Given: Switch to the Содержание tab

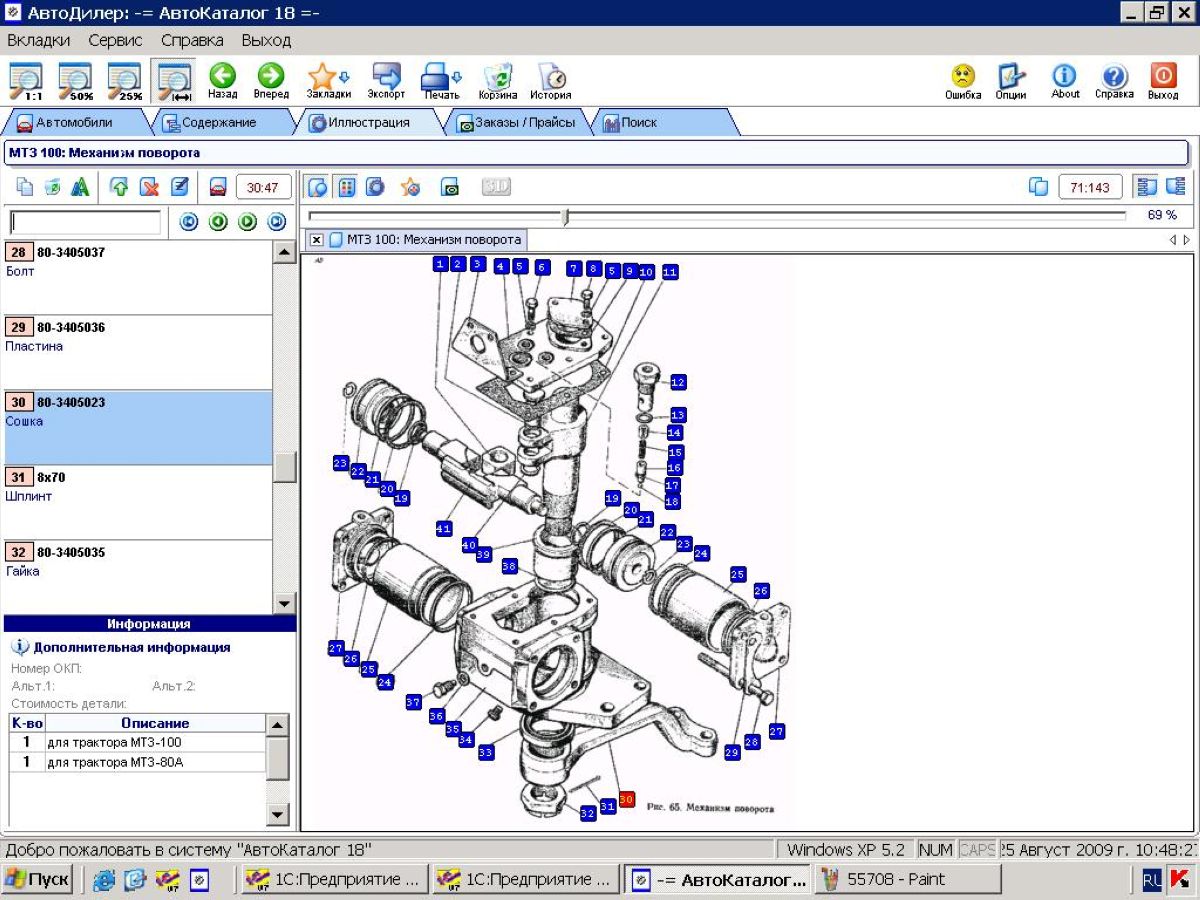Looking at the screenshot, I should [218, 123].
